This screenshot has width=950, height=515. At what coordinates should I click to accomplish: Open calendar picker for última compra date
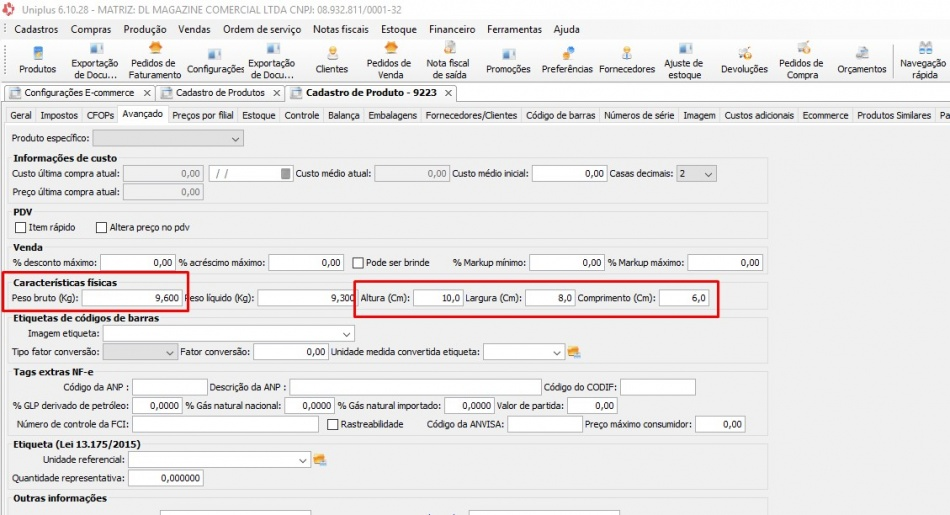(285, 173)
